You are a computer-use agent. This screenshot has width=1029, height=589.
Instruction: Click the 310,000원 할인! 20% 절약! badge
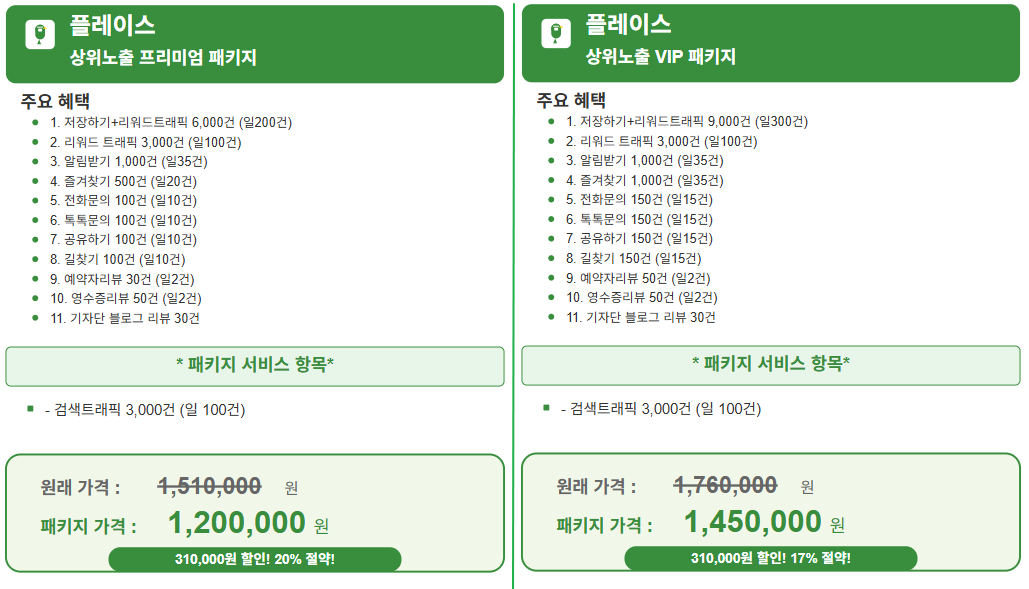pos(255,559)
